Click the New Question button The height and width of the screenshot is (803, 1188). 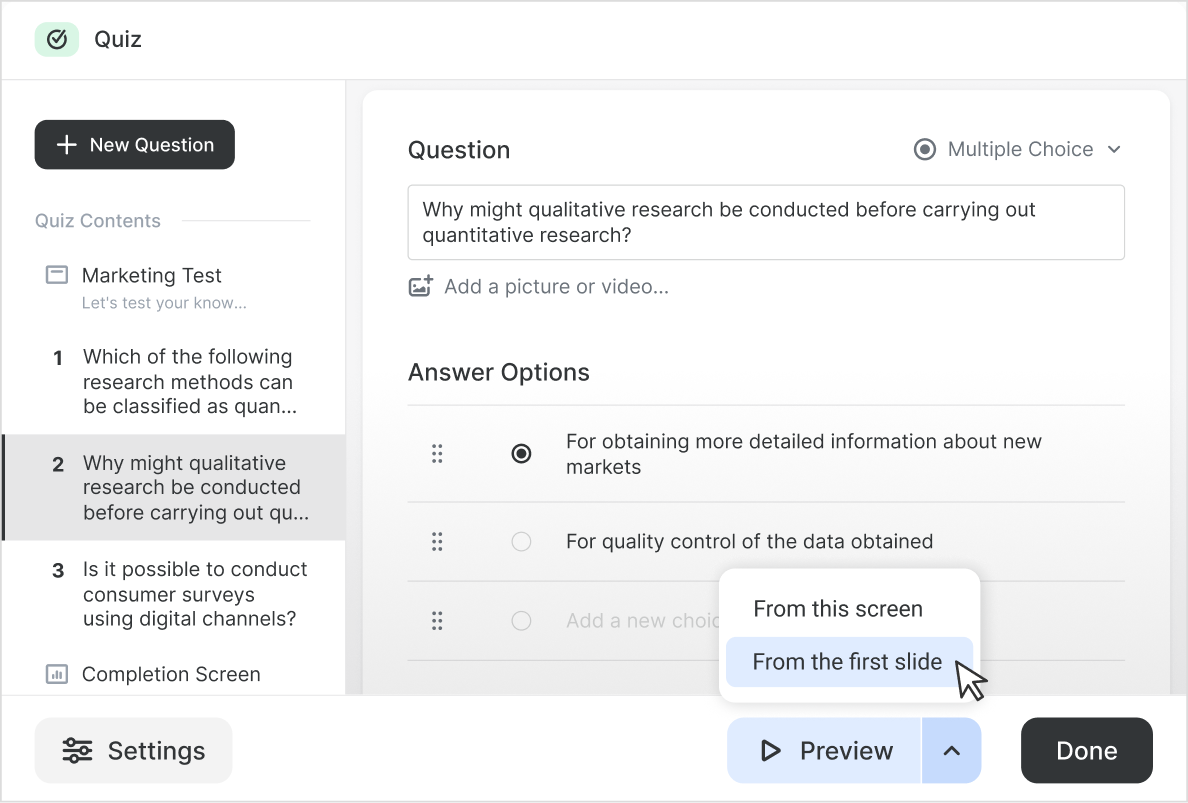pos(135,145)
